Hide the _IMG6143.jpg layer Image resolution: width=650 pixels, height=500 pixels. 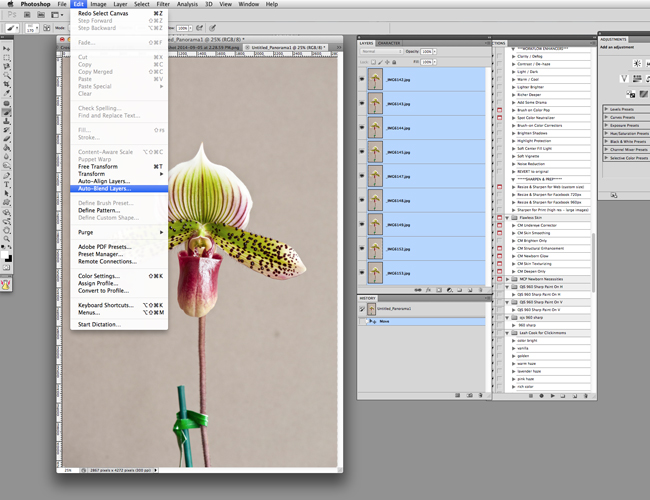coord(362,103)
